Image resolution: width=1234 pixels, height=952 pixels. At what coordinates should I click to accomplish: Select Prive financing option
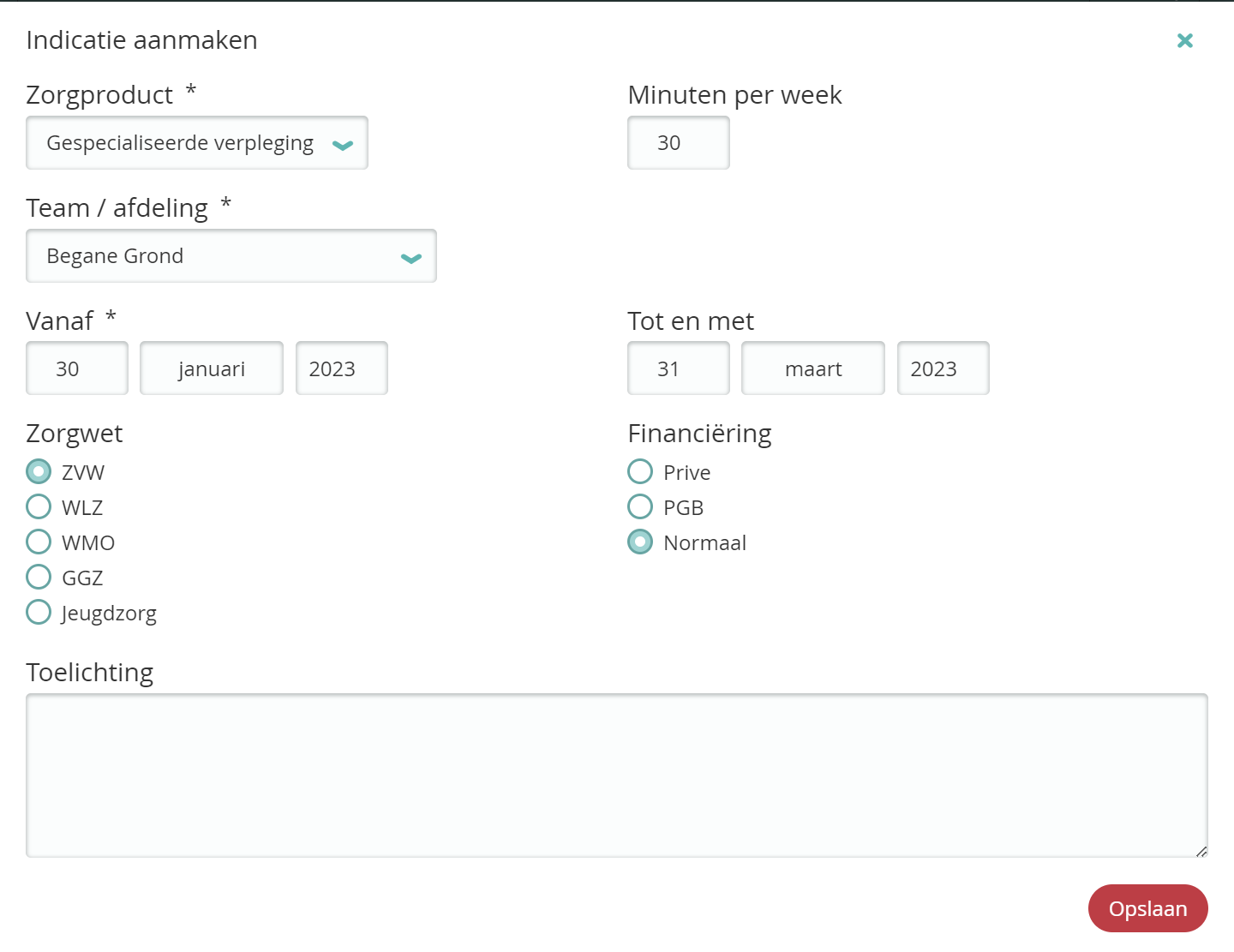[x=640, y=472]
